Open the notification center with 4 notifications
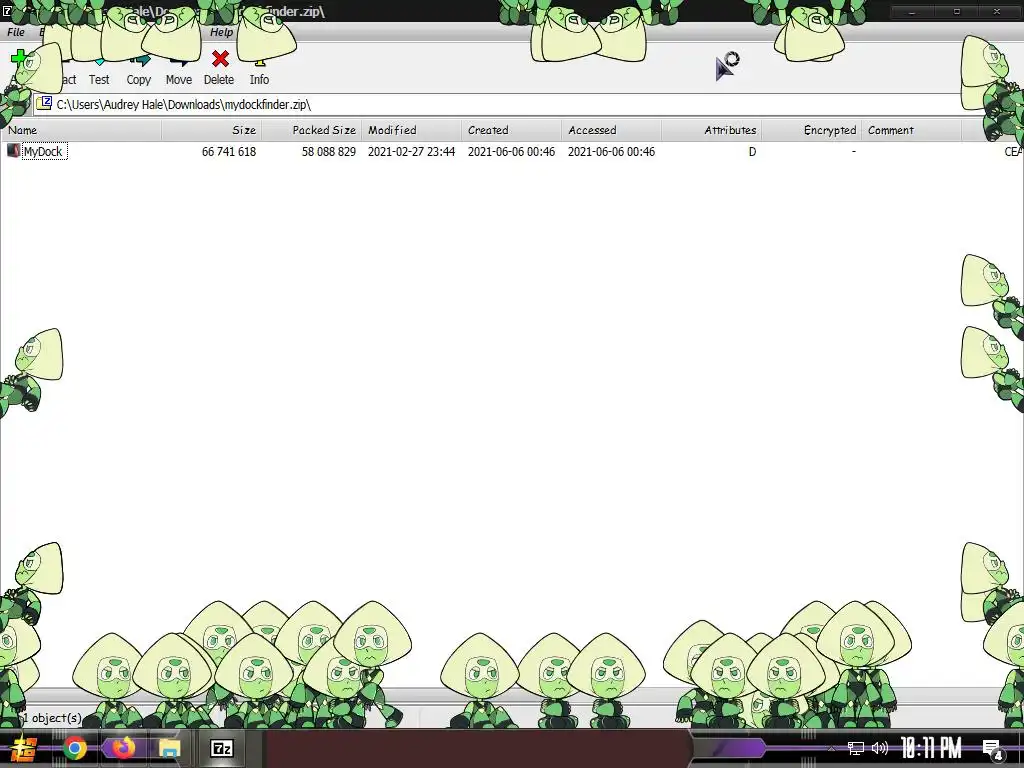 [x=993, y=749]
